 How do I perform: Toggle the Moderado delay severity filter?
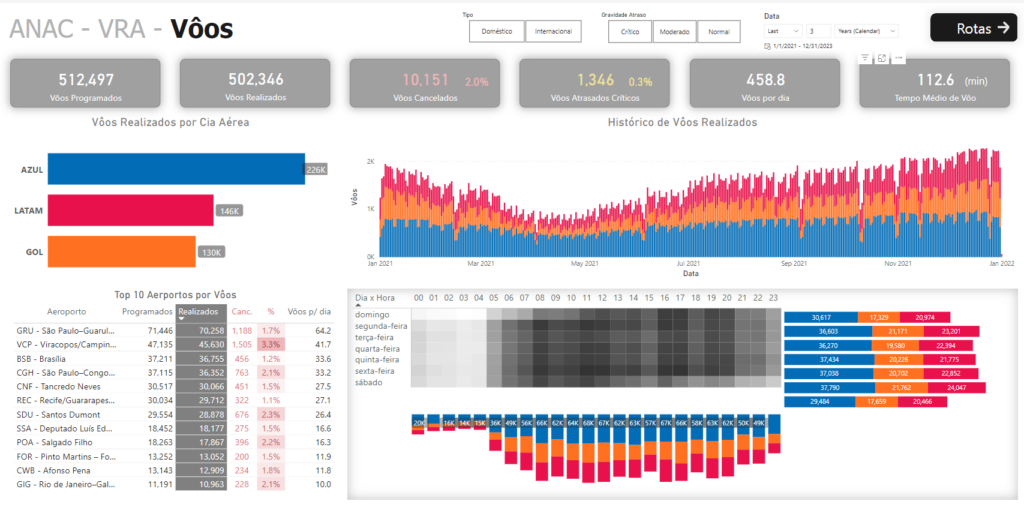tap(674, 31)
